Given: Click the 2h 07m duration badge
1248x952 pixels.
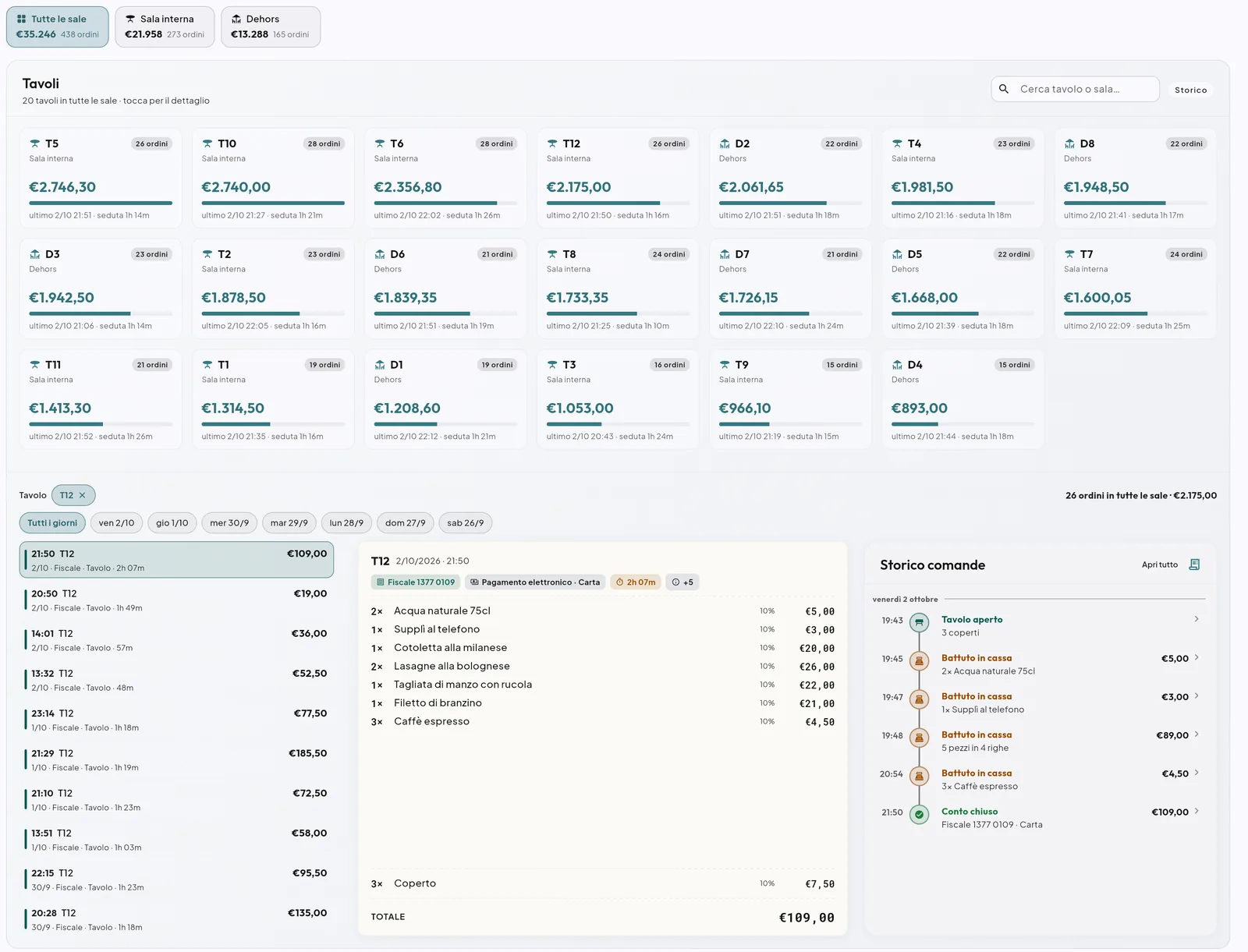Looking at the screenshot, I should coord(636,582).
